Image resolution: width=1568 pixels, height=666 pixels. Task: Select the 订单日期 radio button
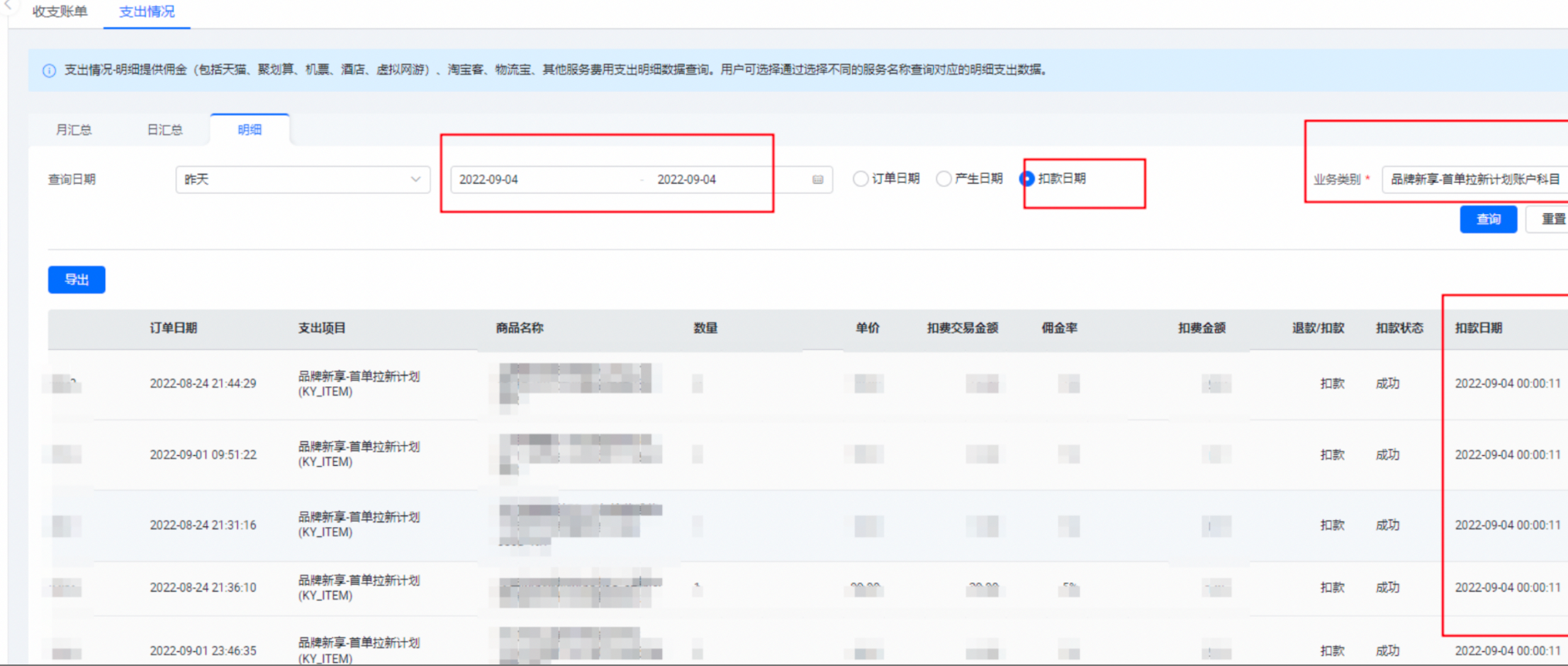tap(860, 178)
